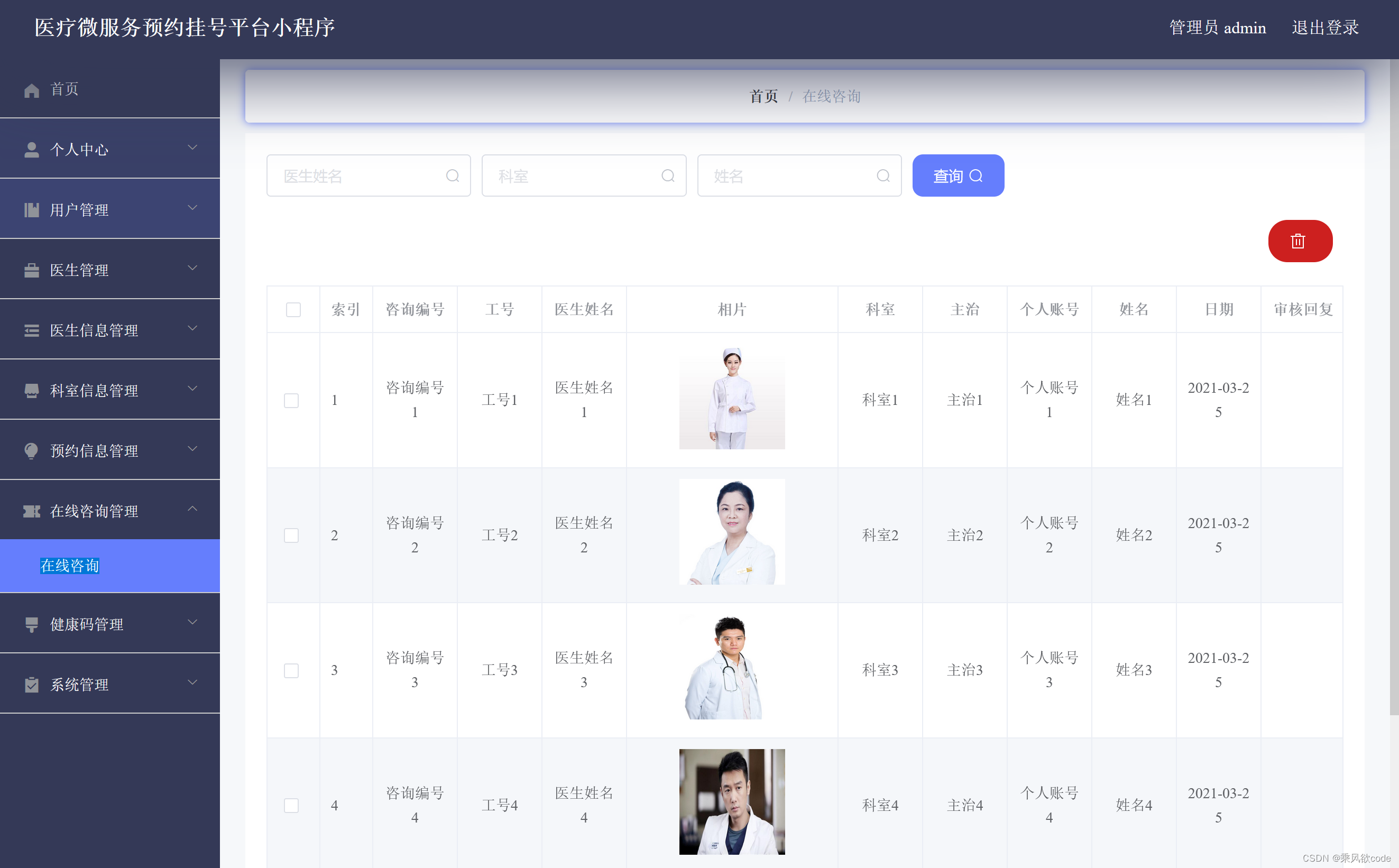Click the red trash delete icon
The width and height of the screenshot is (1399, 868).
click(x=1299, y=241)
